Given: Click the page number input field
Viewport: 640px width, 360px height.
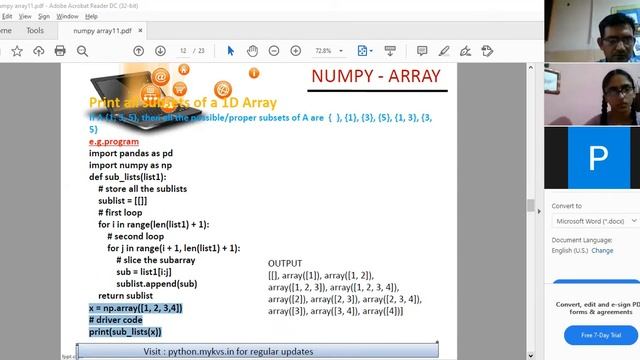Looking at the screenshot, I should (x=183, y=51).
